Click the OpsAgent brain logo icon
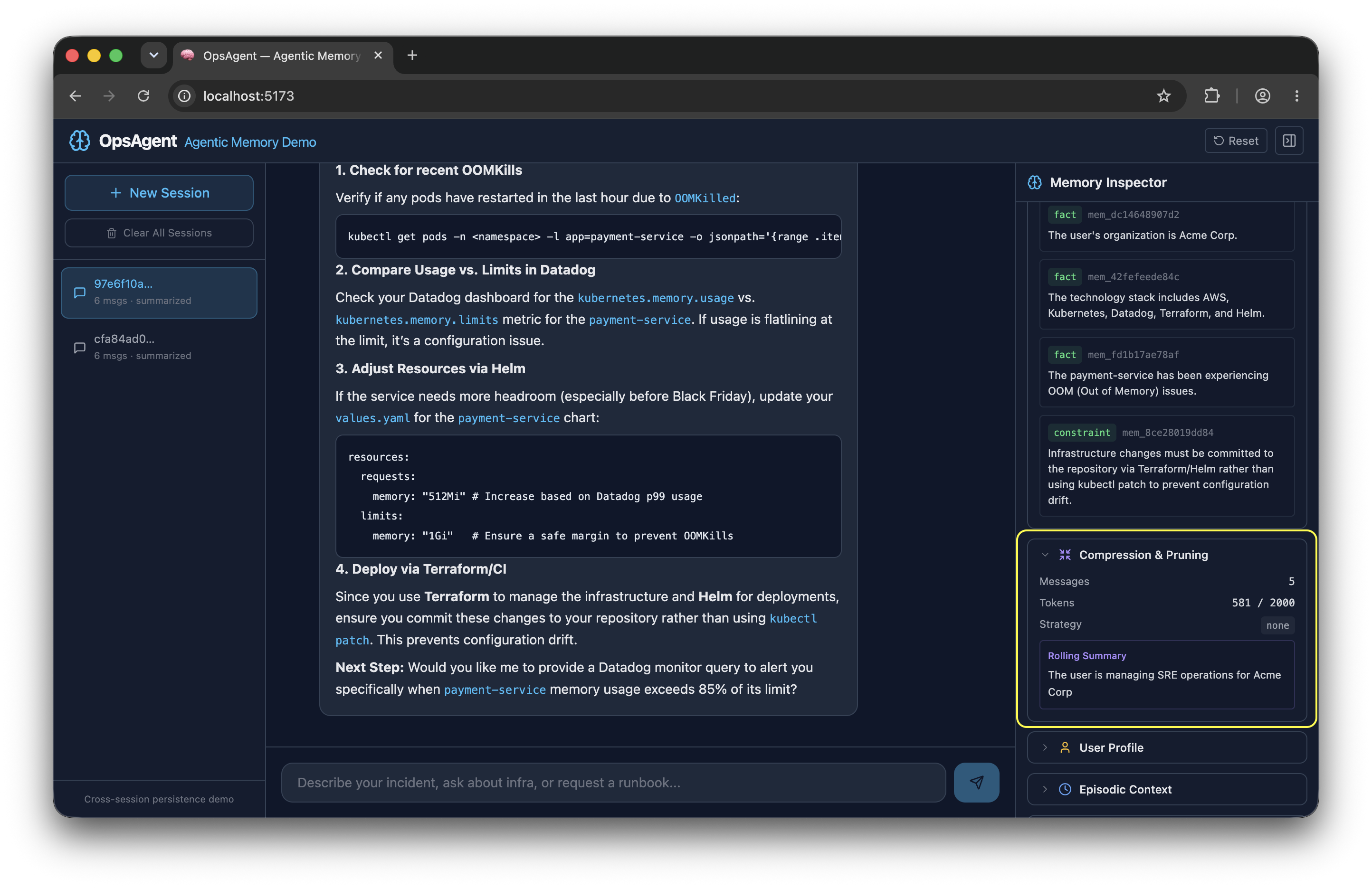This screenshot has height=888, width=1372. [x=79, y=141]
